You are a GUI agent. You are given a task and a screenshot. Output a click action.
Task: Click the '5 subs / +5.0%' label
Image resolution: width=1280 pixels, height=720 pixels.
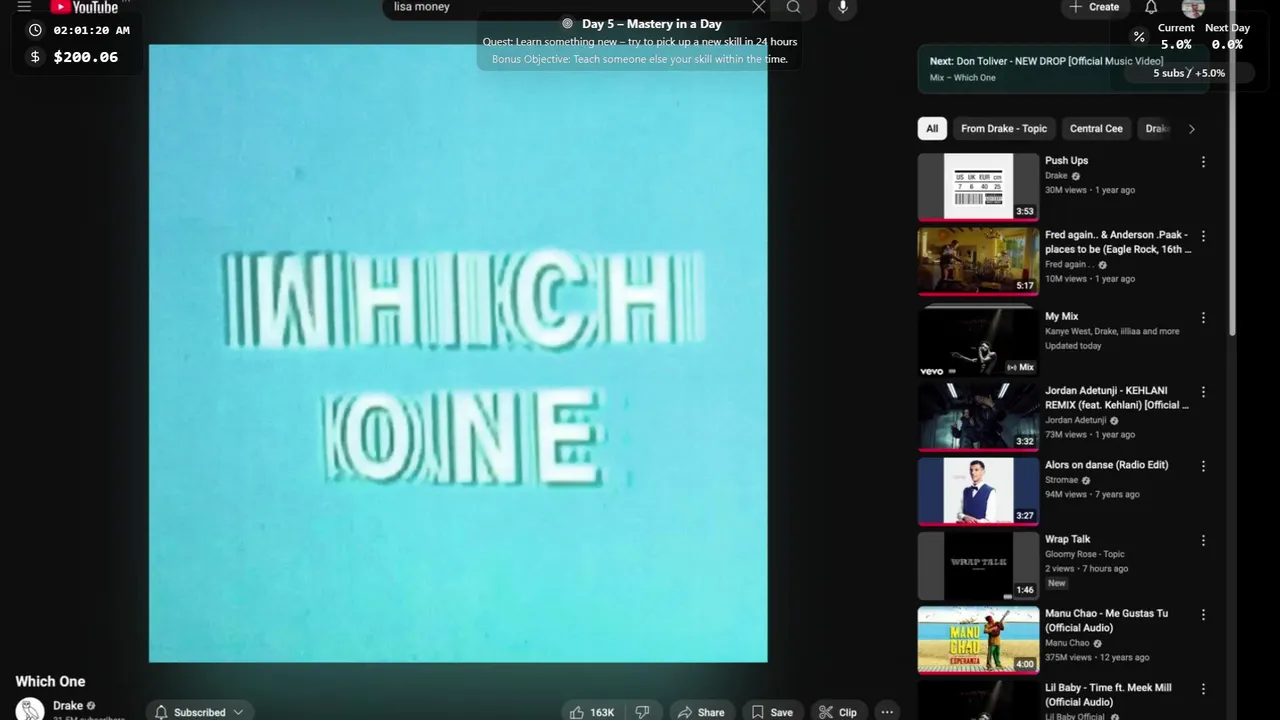click(1189, 73)
